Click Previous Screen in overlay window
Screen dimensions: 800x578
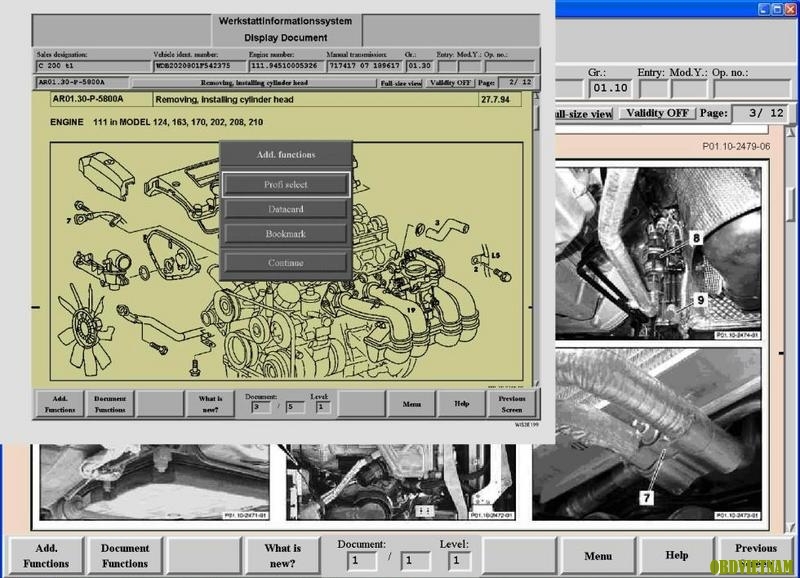point(512,404)
